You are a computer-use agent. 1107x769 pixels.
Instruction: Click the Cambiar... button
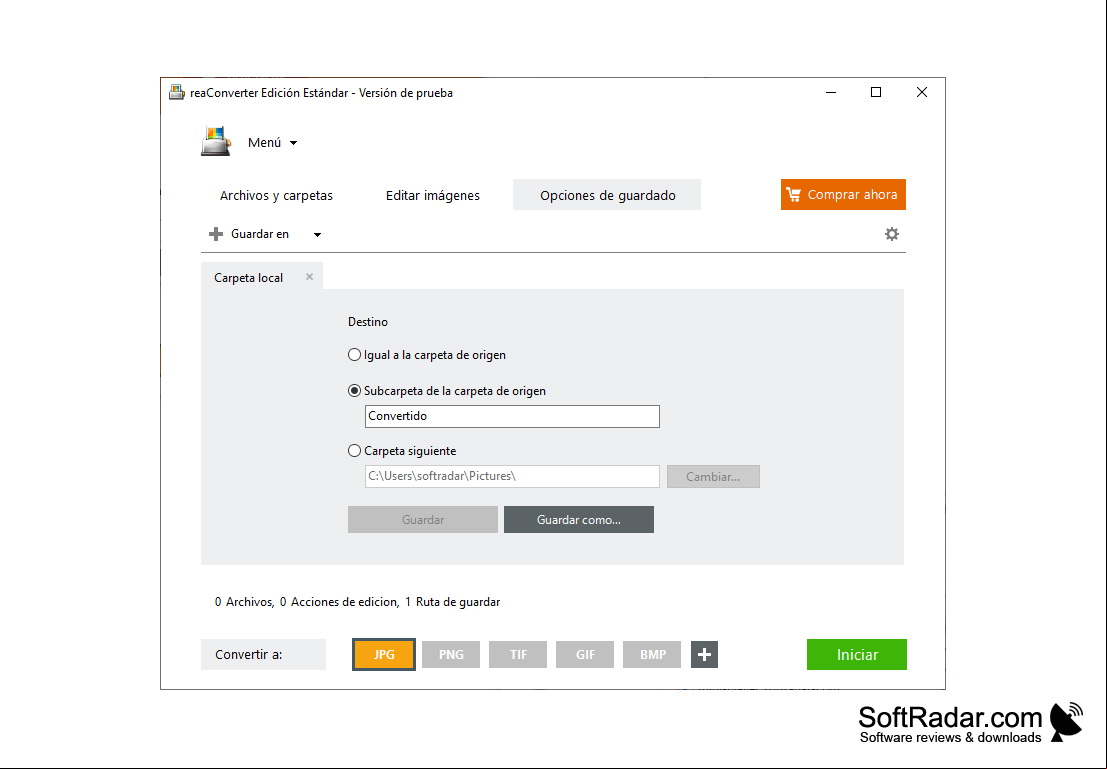[713, 477]
